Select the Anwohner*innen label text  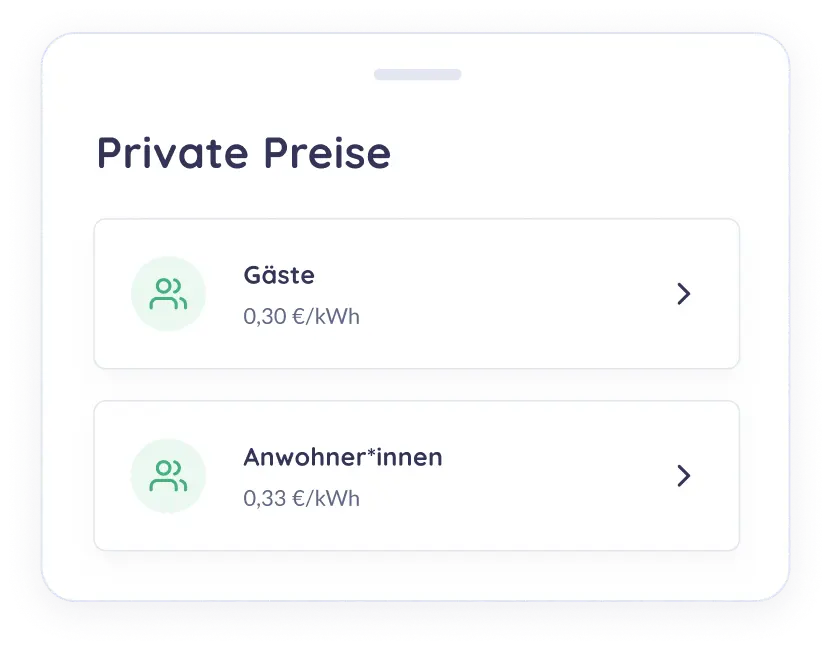[342, 457]
